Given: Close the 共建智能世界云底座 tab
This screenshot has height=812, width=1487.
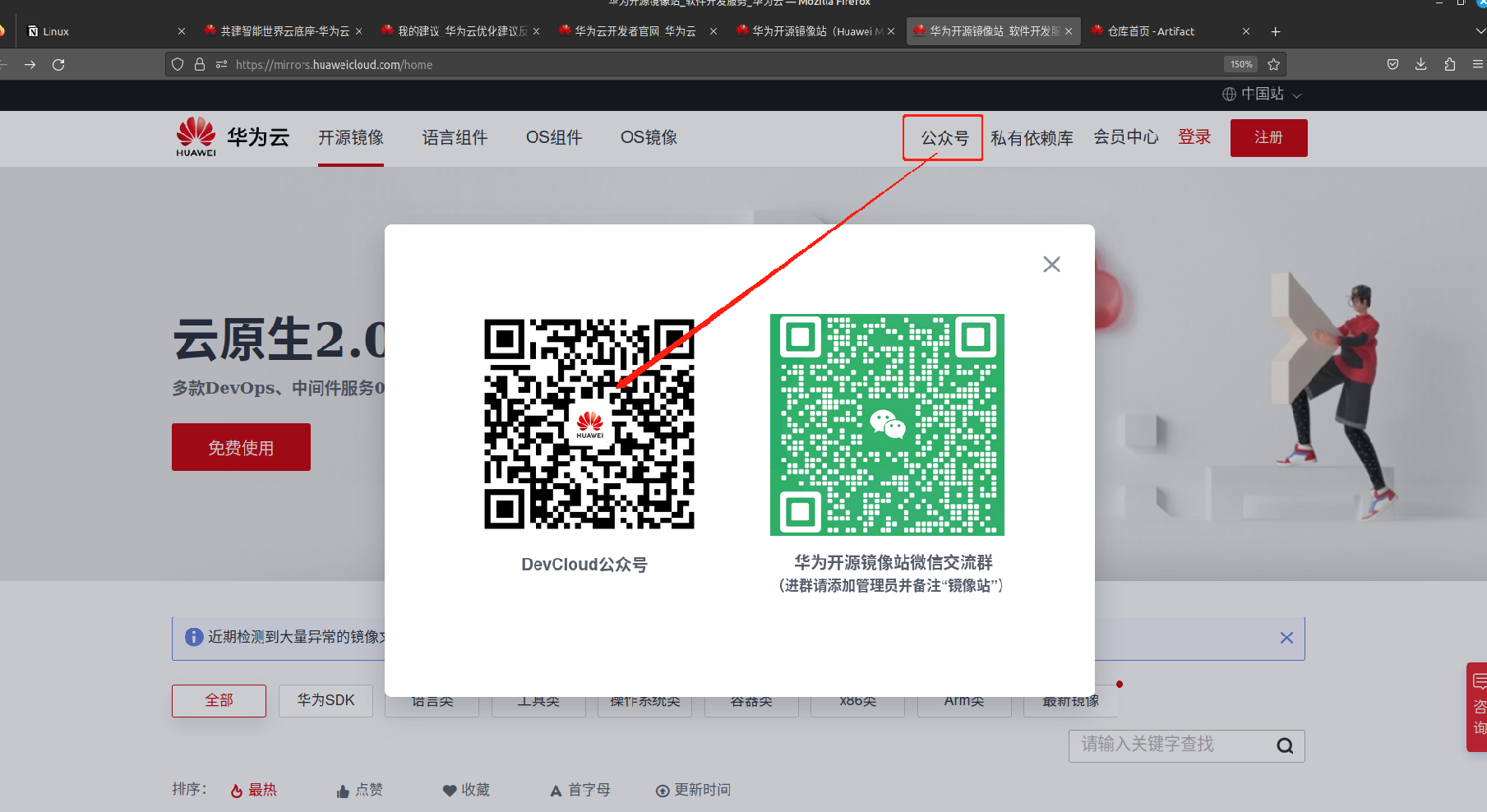Looking at the screenshot, I should [358, 31].
